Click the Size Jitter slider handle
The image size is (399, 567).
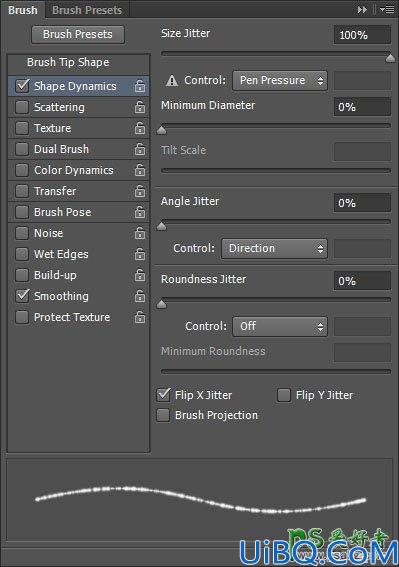point(390,58)
